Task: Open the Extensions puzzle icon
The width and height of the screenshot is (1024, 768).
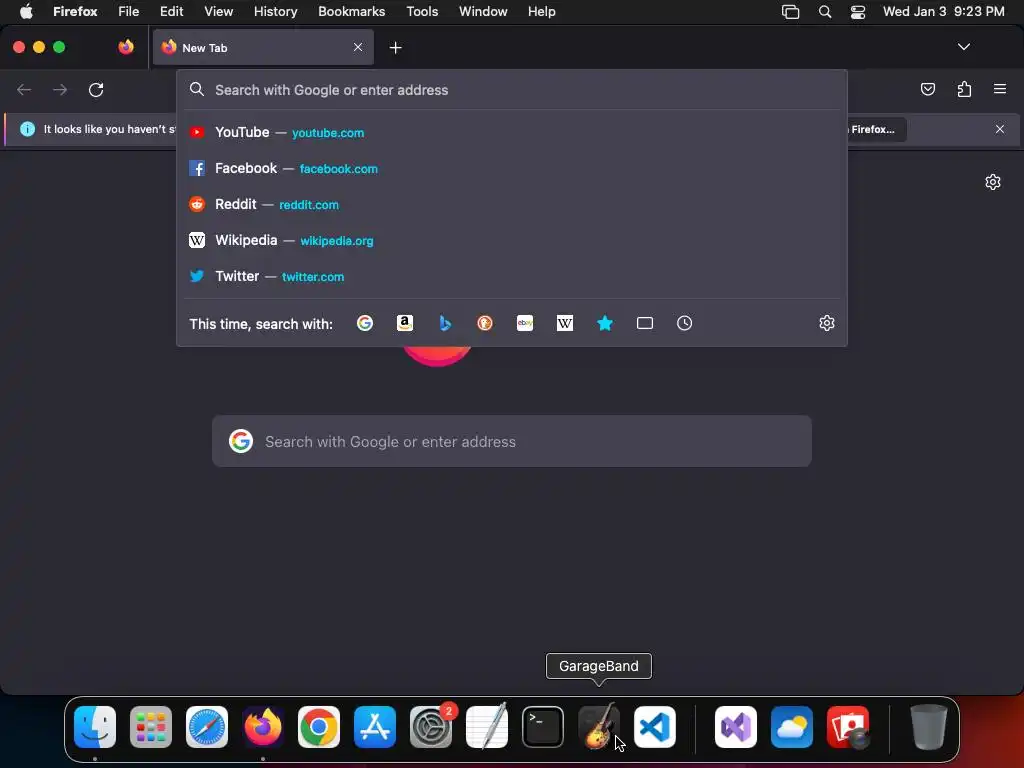Action: click(964, 89)
